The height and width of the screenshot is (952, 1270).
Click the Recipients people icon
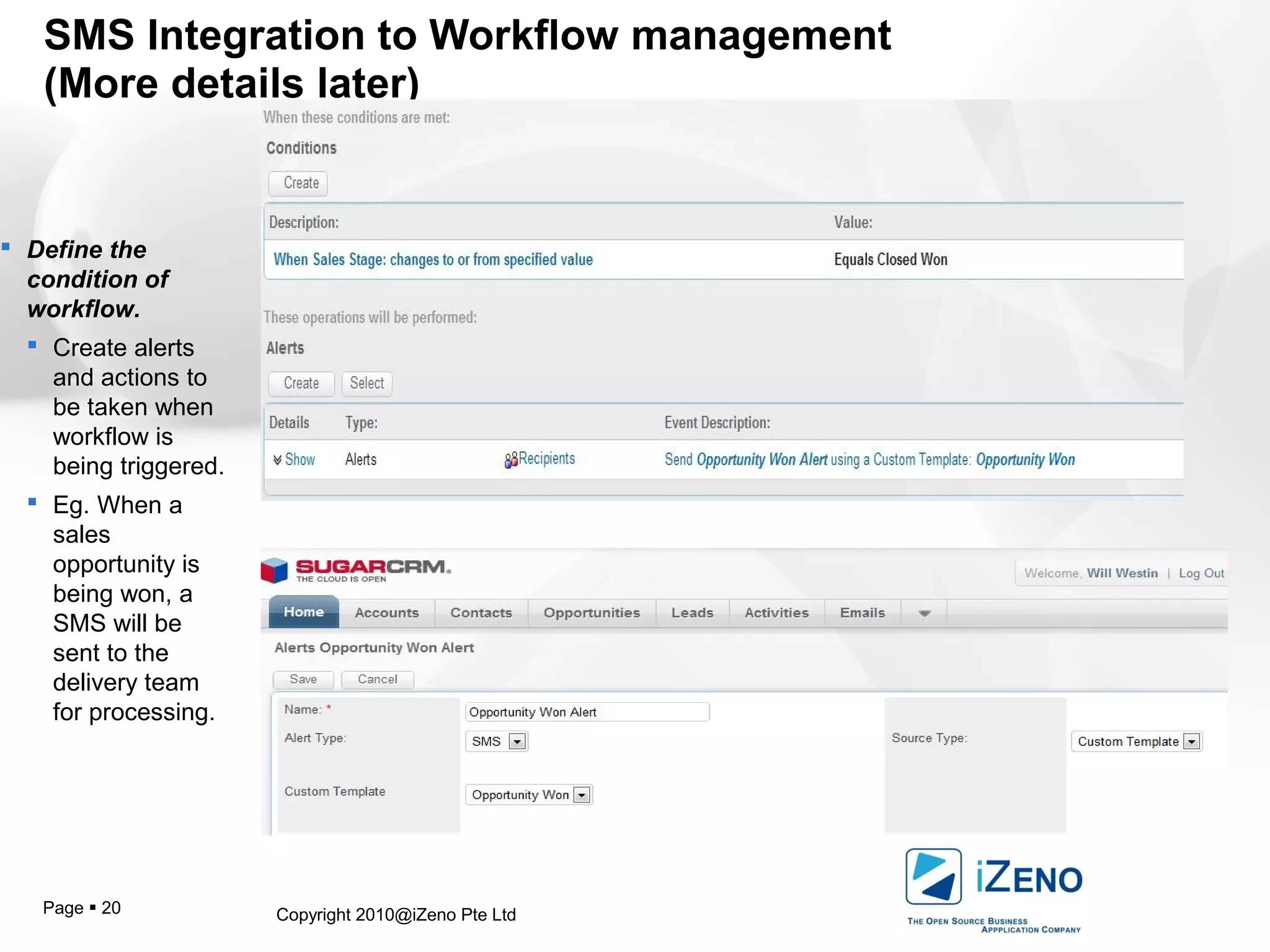[x=511, y=460]
